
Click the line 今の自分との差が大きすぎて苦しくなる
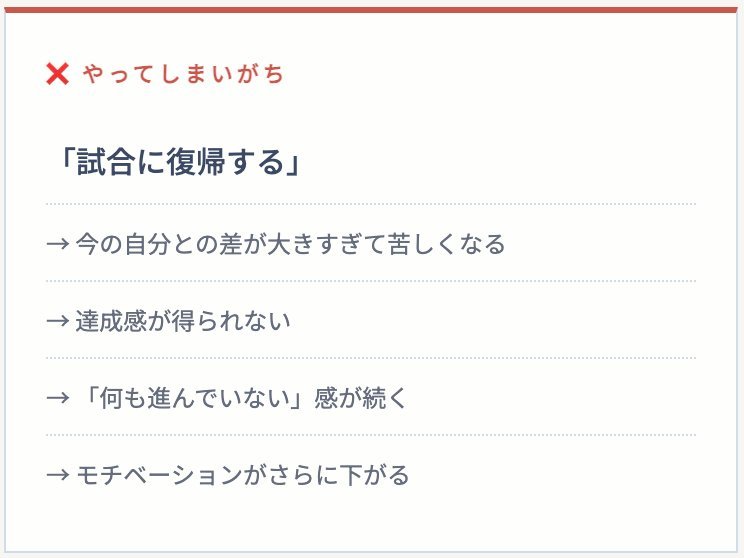point(290,244)
